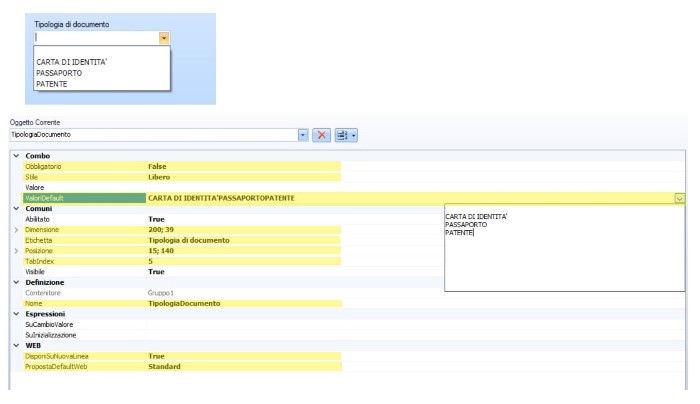Open the property sort options icon

345,134
